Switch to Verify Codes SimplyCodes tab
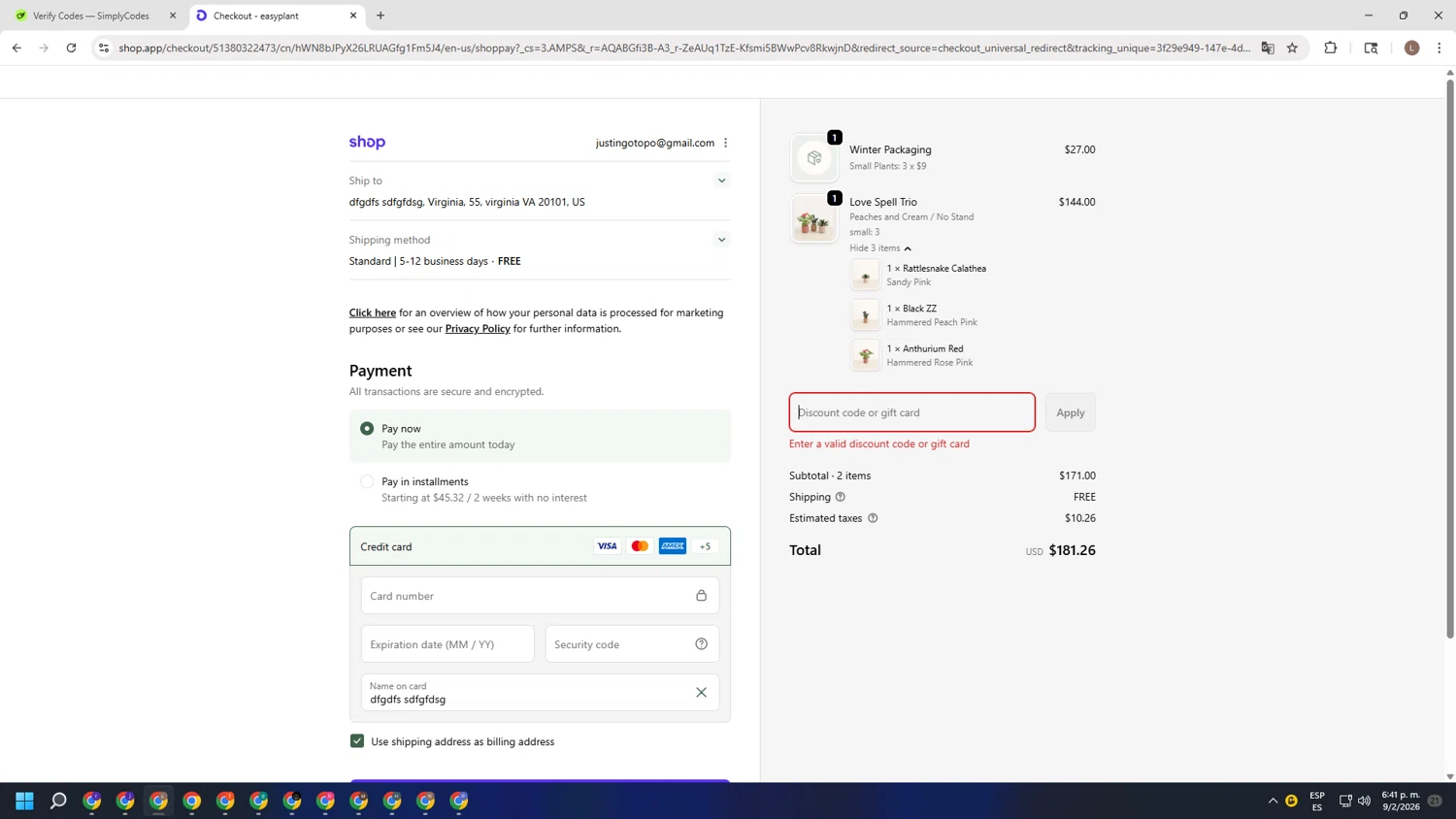Screen dimensions: 1456x819 point(91,16)
